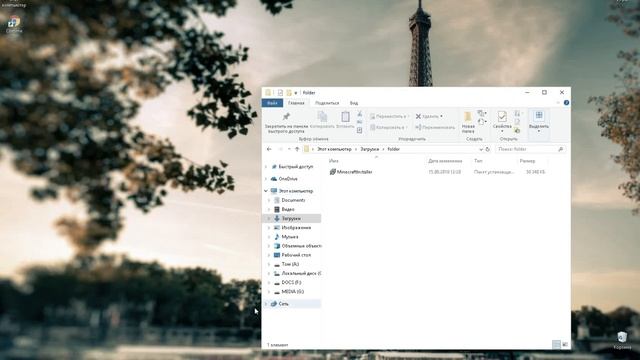Select Объемные объекты in navigation pane
Image resolution: width=640 pixels, height=360 pixels.
point(301,246)
